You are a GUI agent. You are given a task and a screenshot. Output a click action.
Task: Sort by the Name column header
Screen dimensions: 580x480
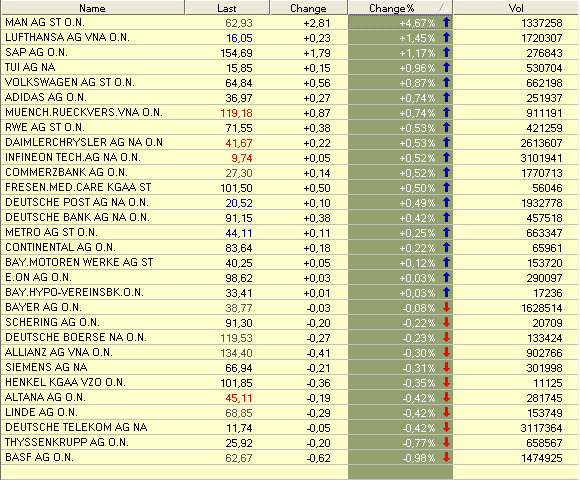pyautogui.click(x=92, y=8)
